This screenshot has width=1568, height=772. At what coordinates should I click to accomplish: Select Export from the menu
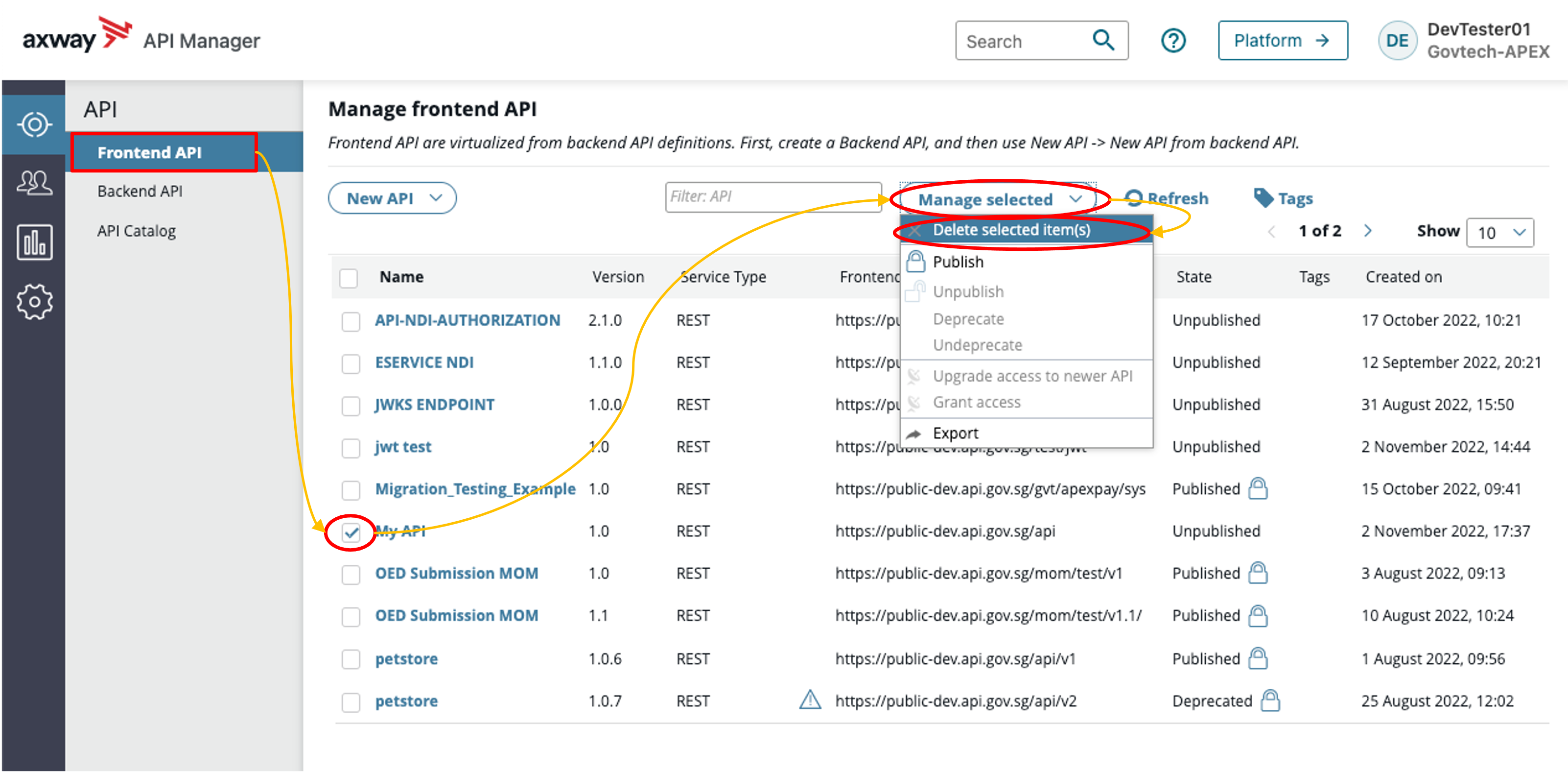tap(955, 433)
